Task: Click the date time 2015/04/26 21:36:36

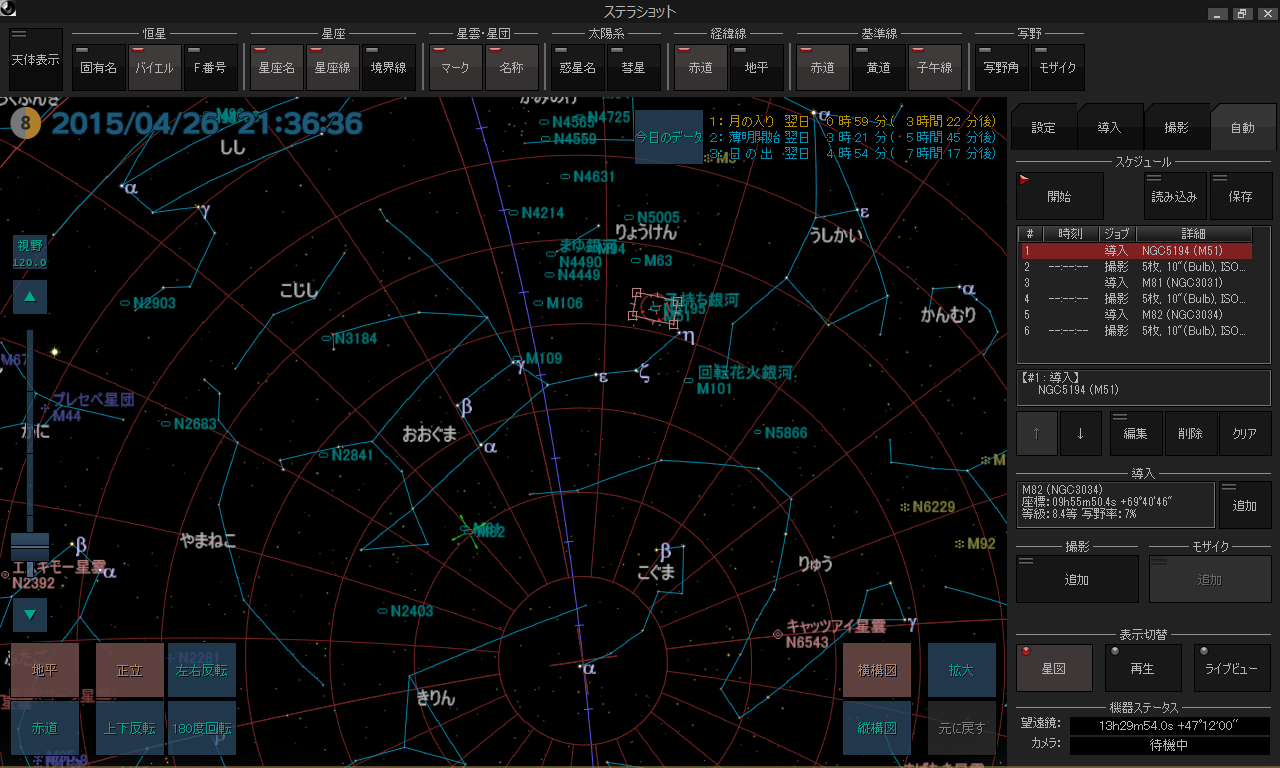Action: coord(207,124)
